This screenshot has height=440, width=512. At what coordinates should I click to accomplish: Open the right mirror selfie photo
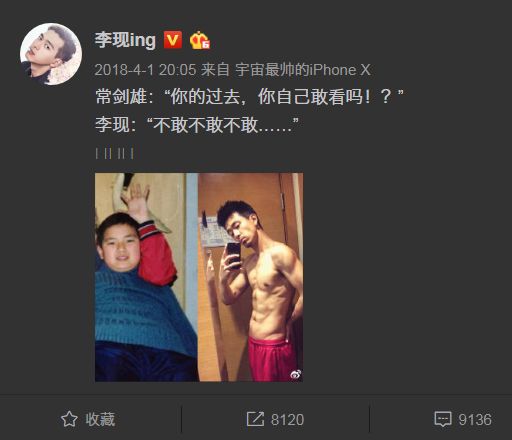click(x=251, y=277)
